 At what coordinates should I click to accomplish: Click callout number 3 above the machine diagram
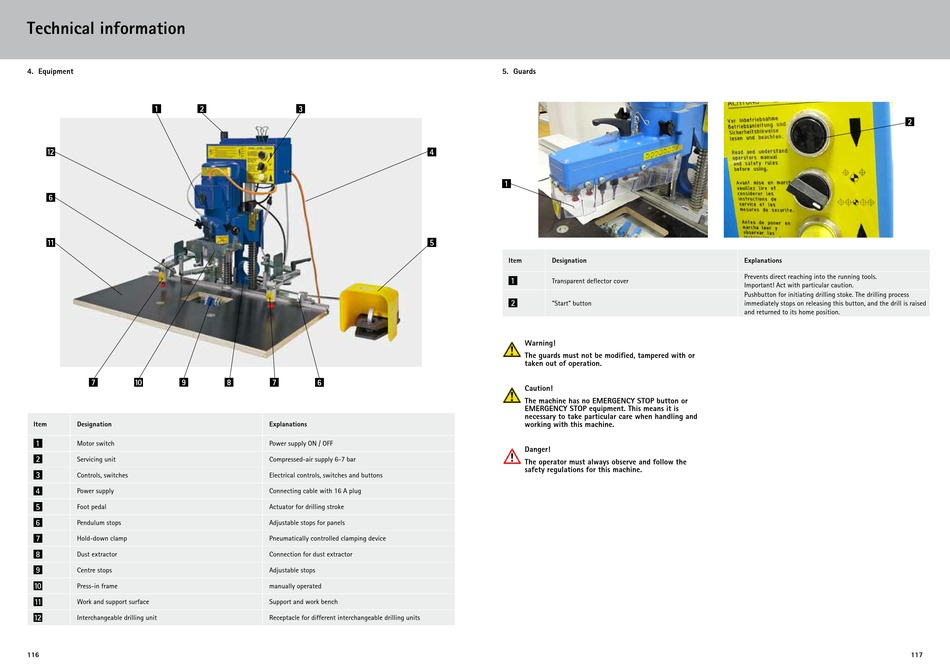(301, 108)
